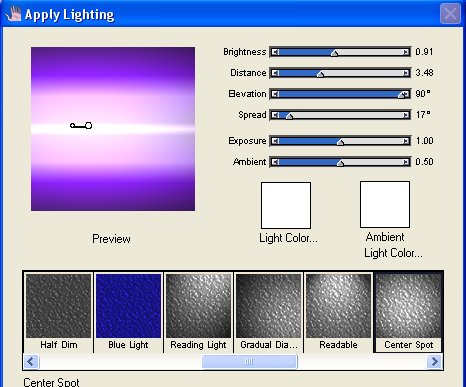Click the Distance slider thumb

pos(320,74)
